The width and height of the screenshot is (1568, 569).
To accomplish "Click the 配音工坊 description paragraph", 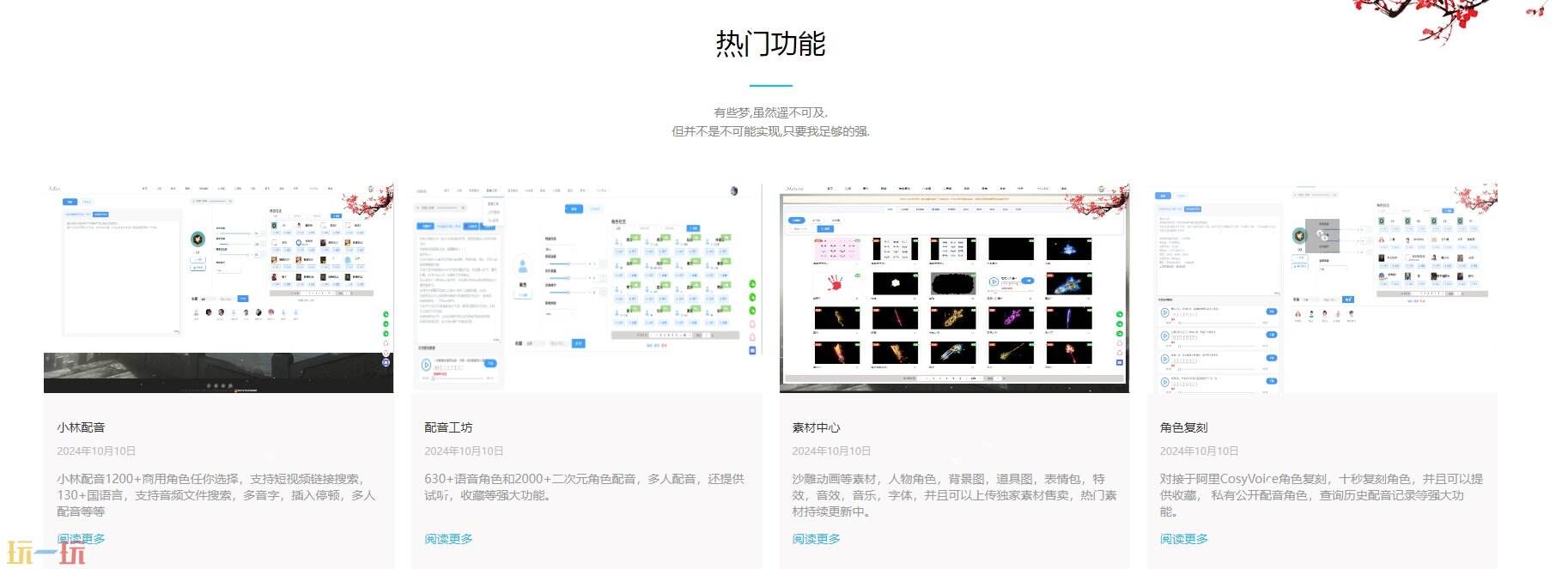I will (x=584, y=487).
